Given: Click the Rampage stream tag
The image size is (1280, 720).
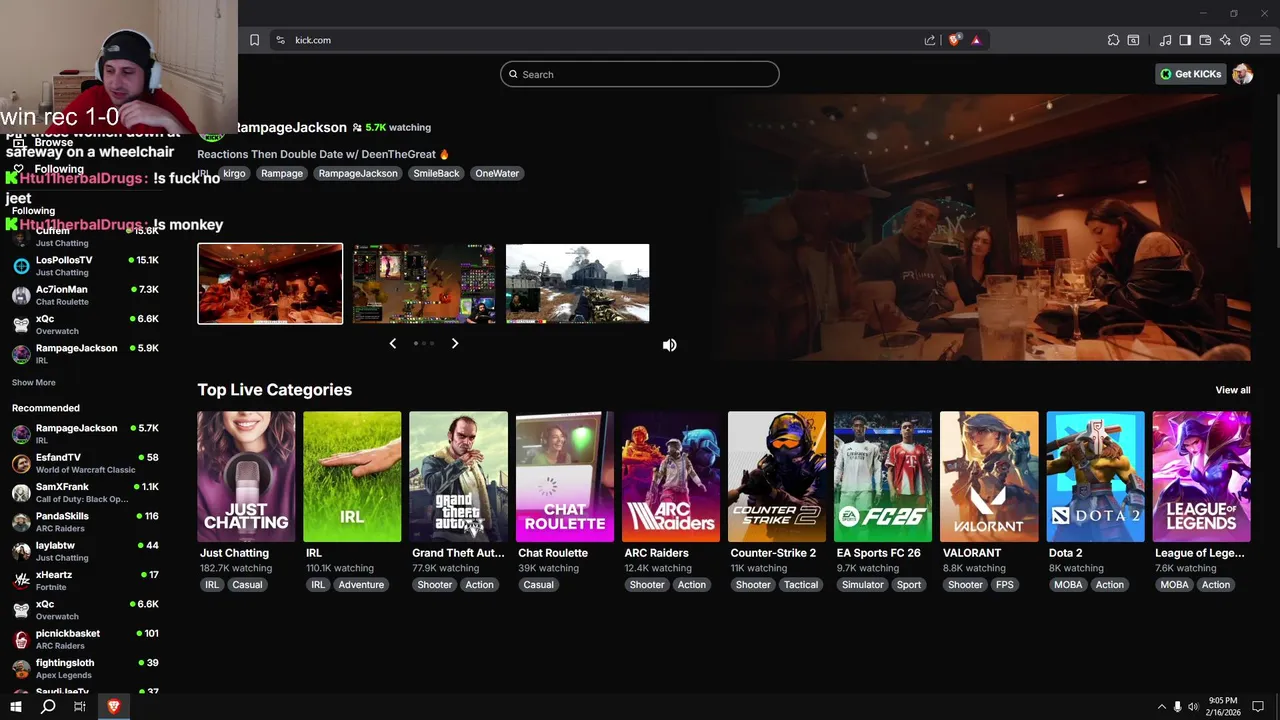Looking at the screenshot, I should 282,173.
